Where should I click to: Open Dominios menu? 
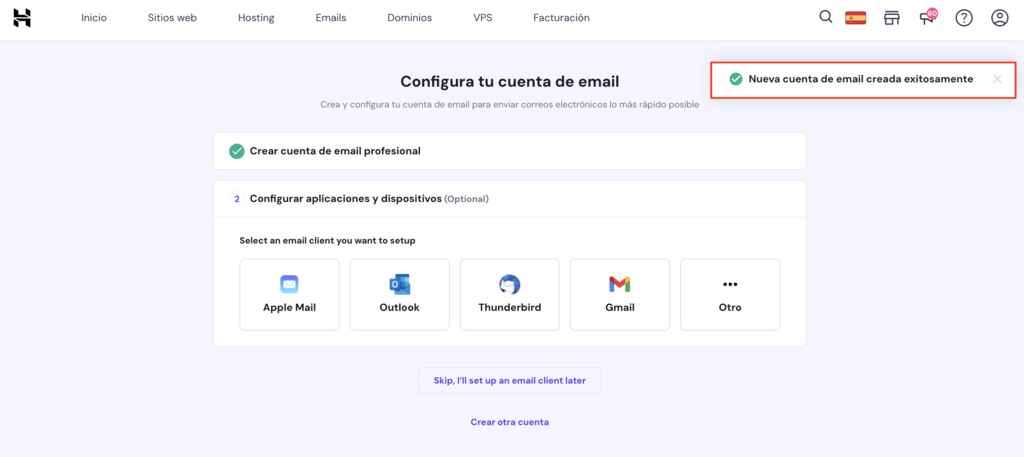pos(409,18)
